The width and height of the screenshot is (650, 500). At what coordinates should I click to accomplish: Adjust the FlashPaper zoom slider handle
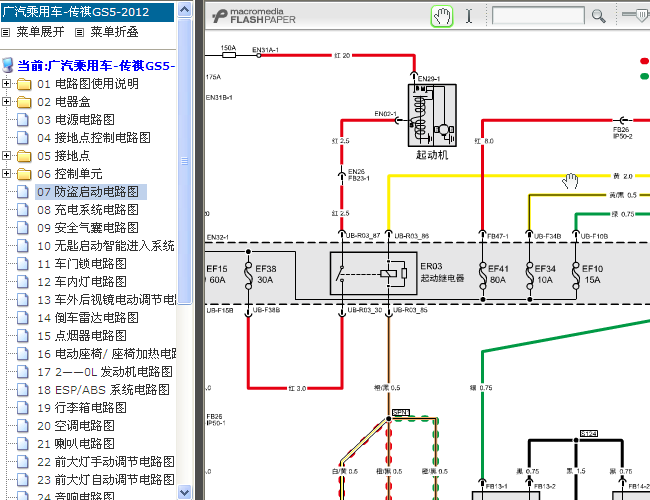642,15
